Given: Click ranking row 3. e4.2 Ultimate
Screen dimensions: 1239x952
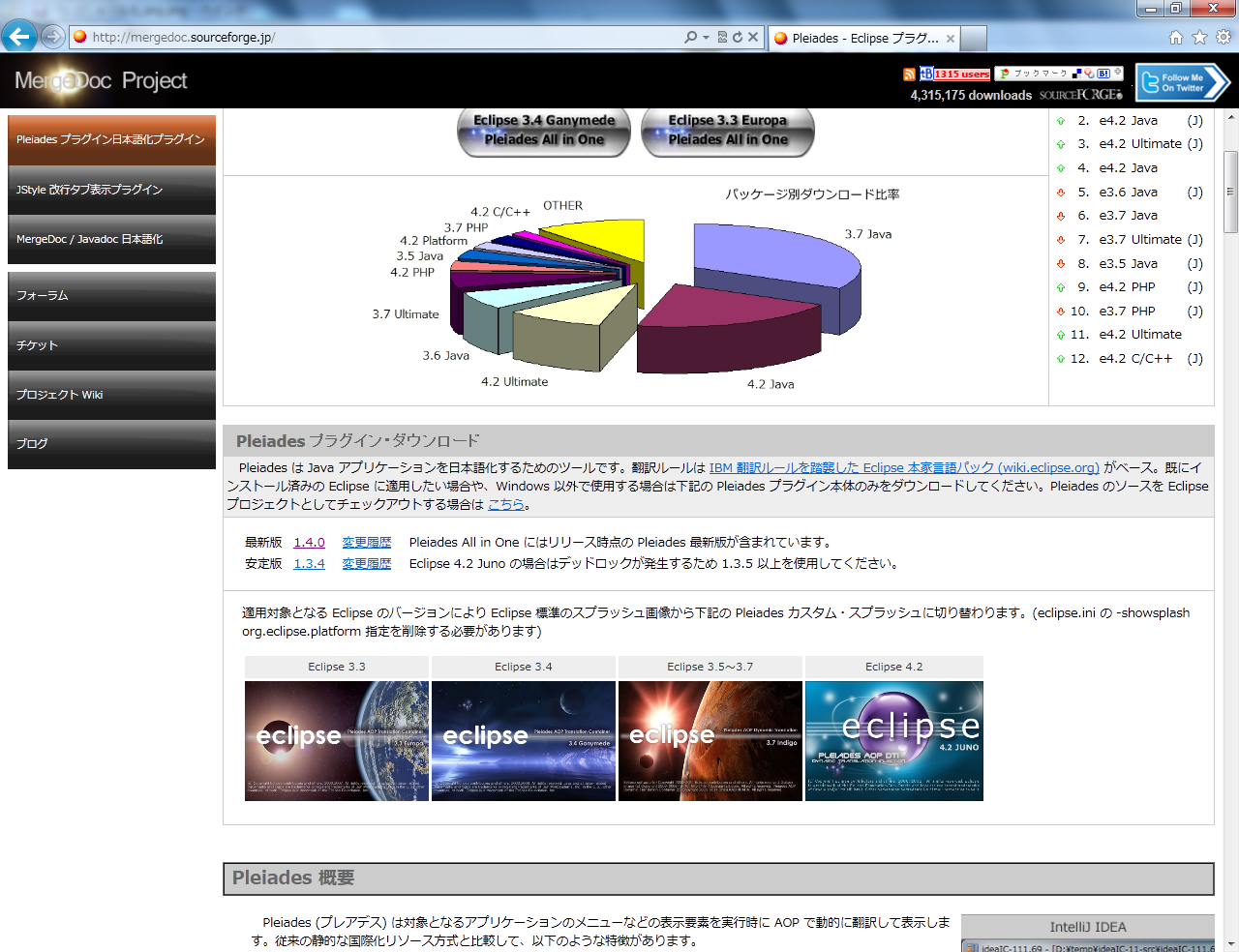Looking at the screenshot, I should 1131,144.
